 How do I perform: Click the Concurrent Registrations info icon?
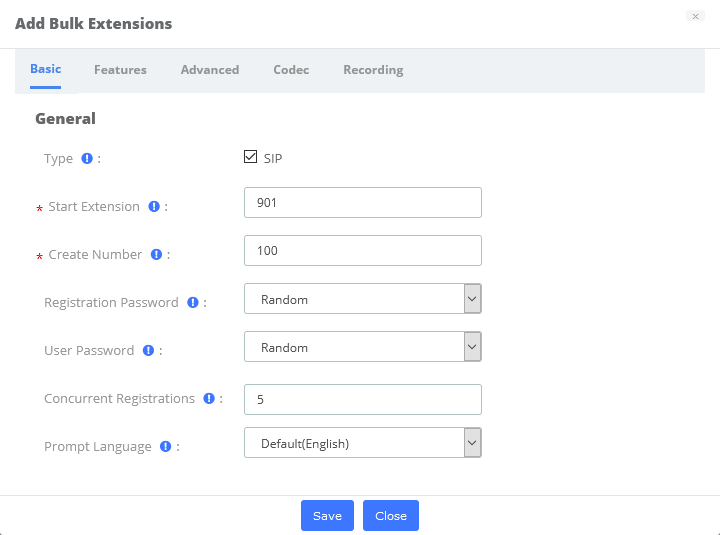[209, 399]
